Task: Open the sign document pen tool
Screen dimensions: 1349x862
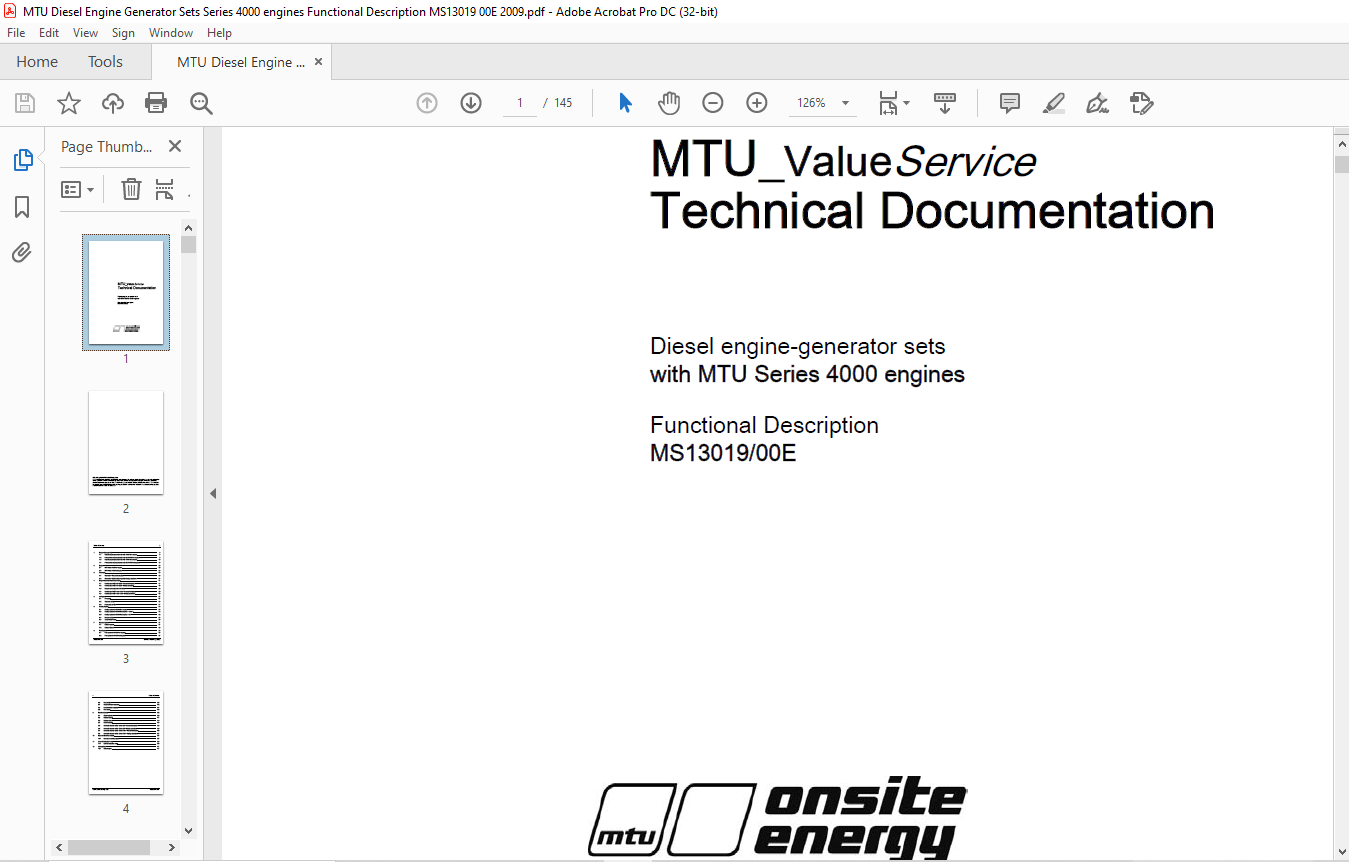Action: [1097, 103]
